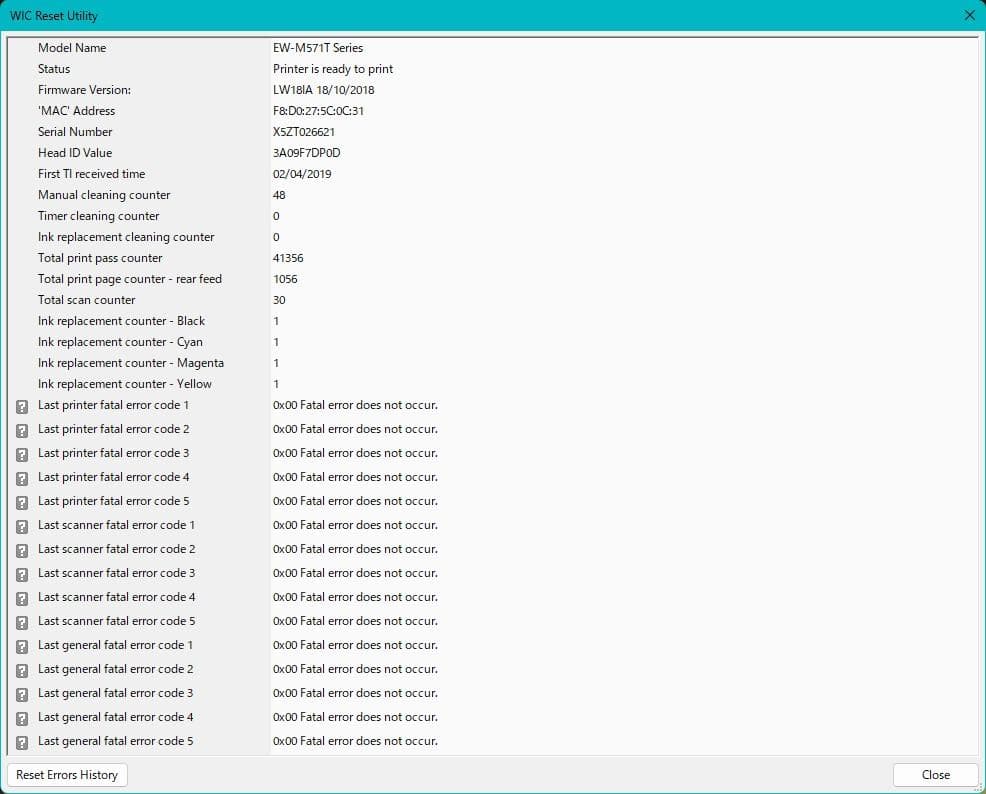
Task: Click question mark beside general error code 4
Action: (x=22, y=718)
